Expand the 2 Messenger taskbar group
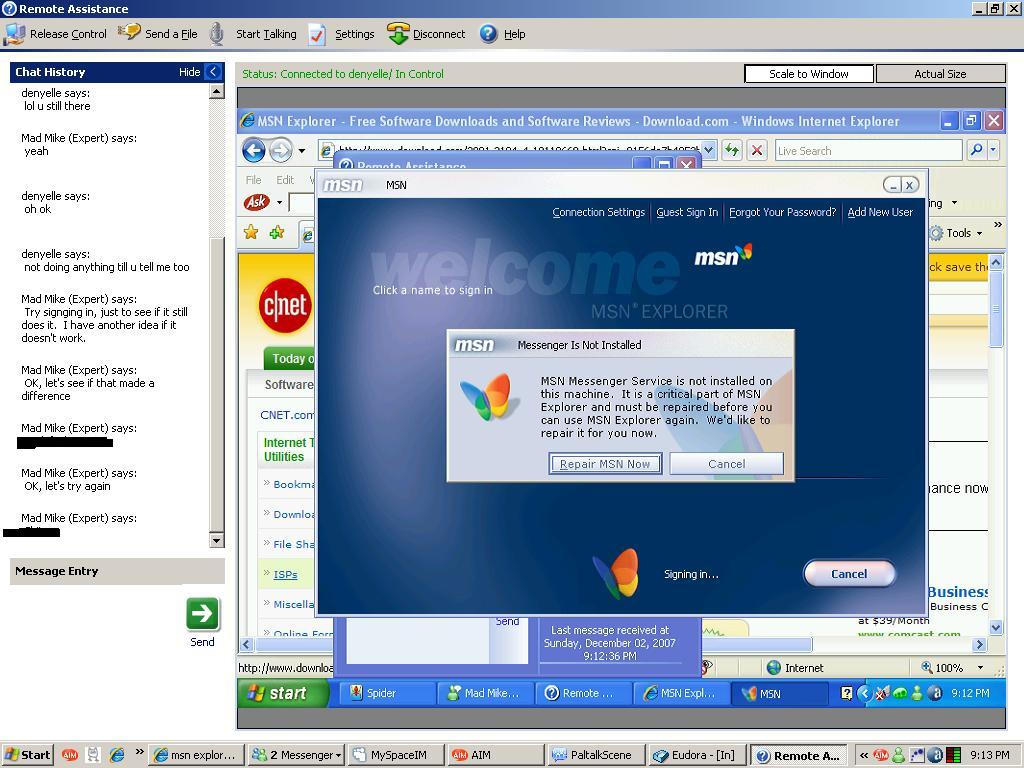 click(297, 755)
